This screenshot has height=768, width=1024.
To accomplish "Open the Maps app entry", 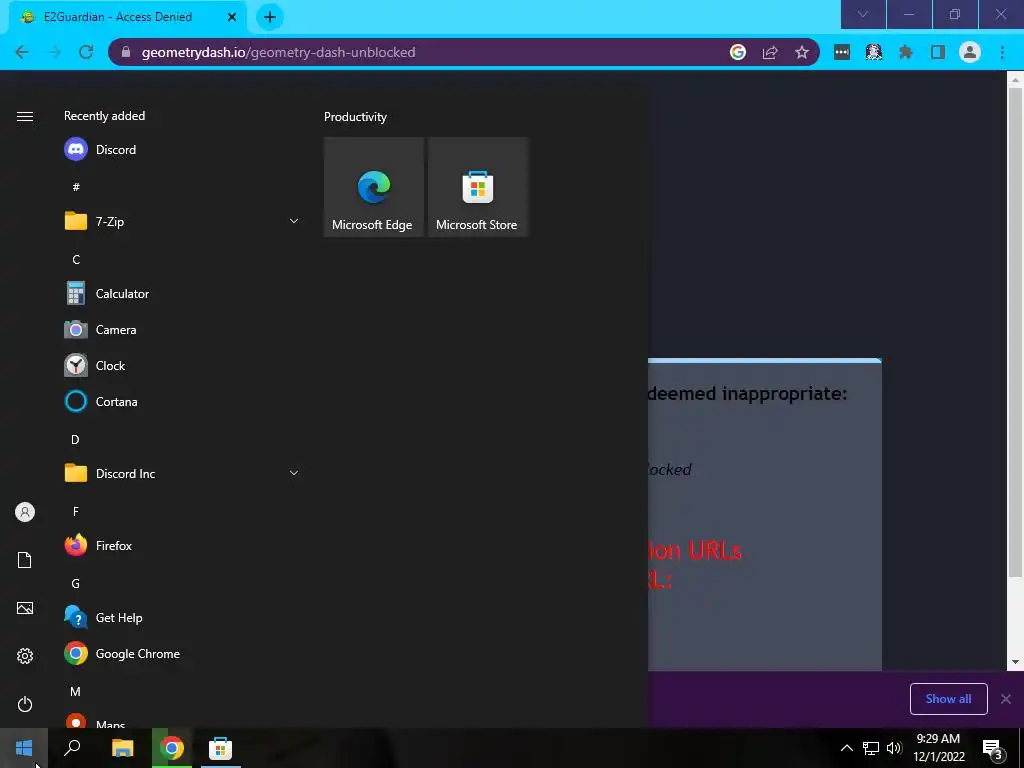I will pyautogui.click(x=180, y=722).
